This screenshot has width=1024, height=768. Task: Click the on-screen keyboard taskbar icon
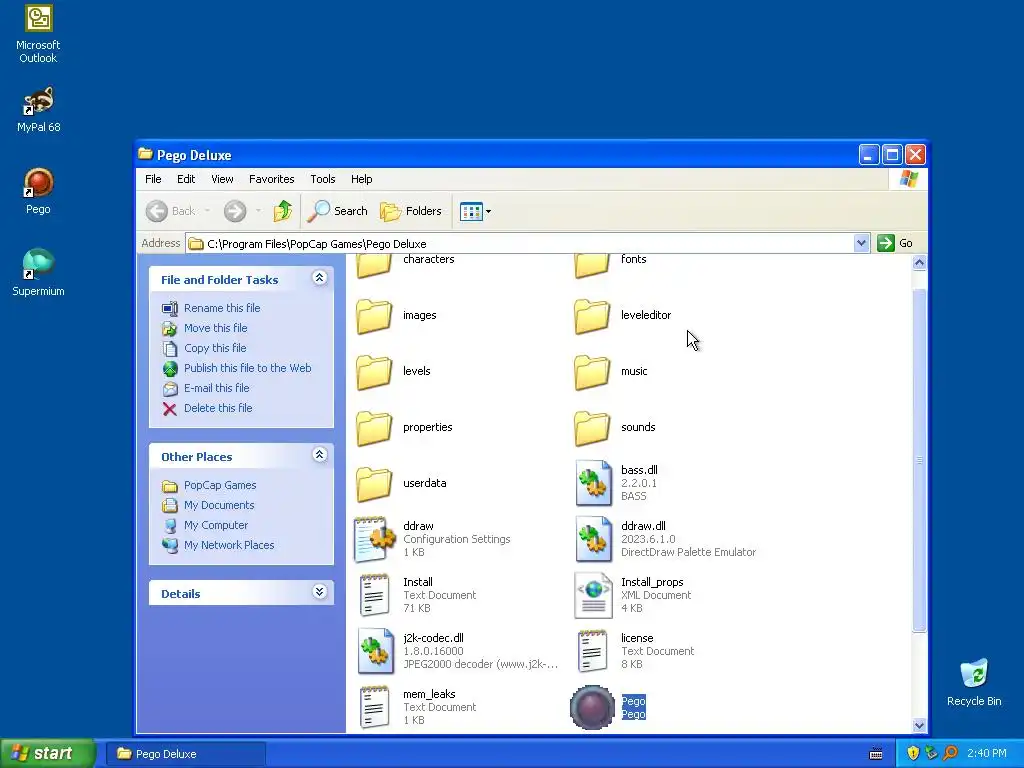pyautogui.click(x=876, y=754)
